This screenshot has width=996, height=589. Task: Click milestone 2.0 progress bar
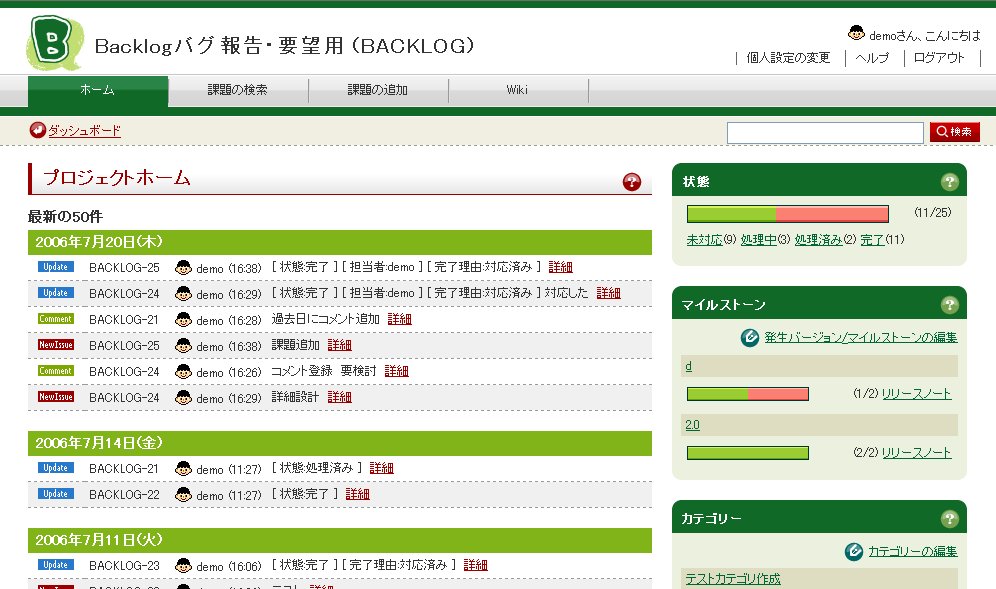pos(748,453)
